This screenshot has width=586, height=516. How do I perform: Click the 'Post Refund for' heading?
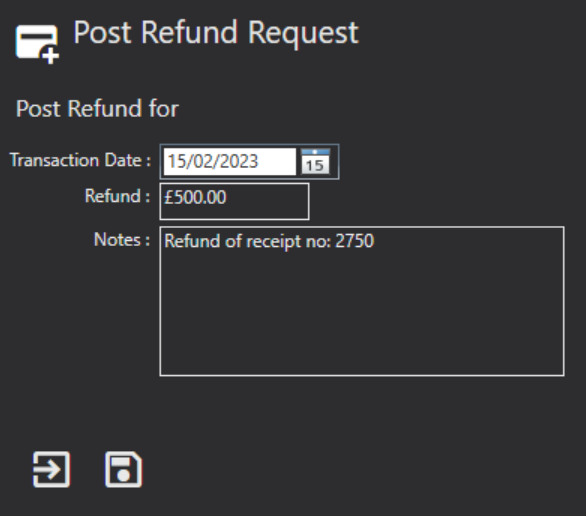tap(97, 109)
